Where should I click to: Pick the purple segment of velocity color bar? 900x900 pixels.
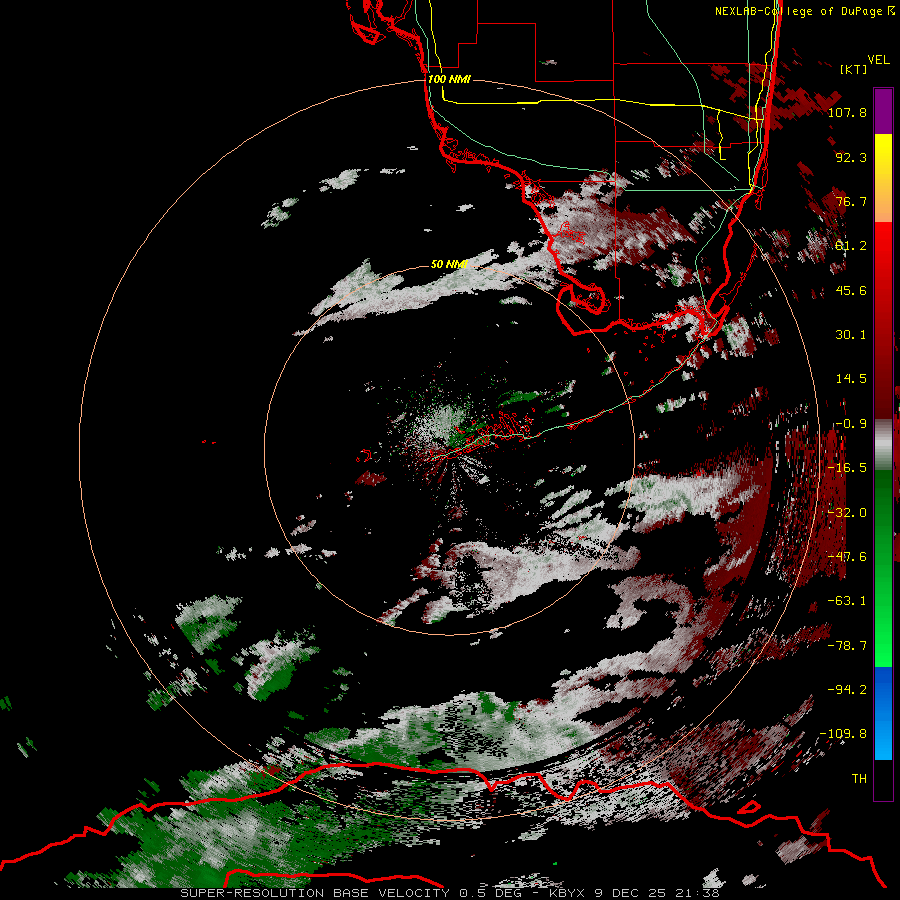point(883,111)
